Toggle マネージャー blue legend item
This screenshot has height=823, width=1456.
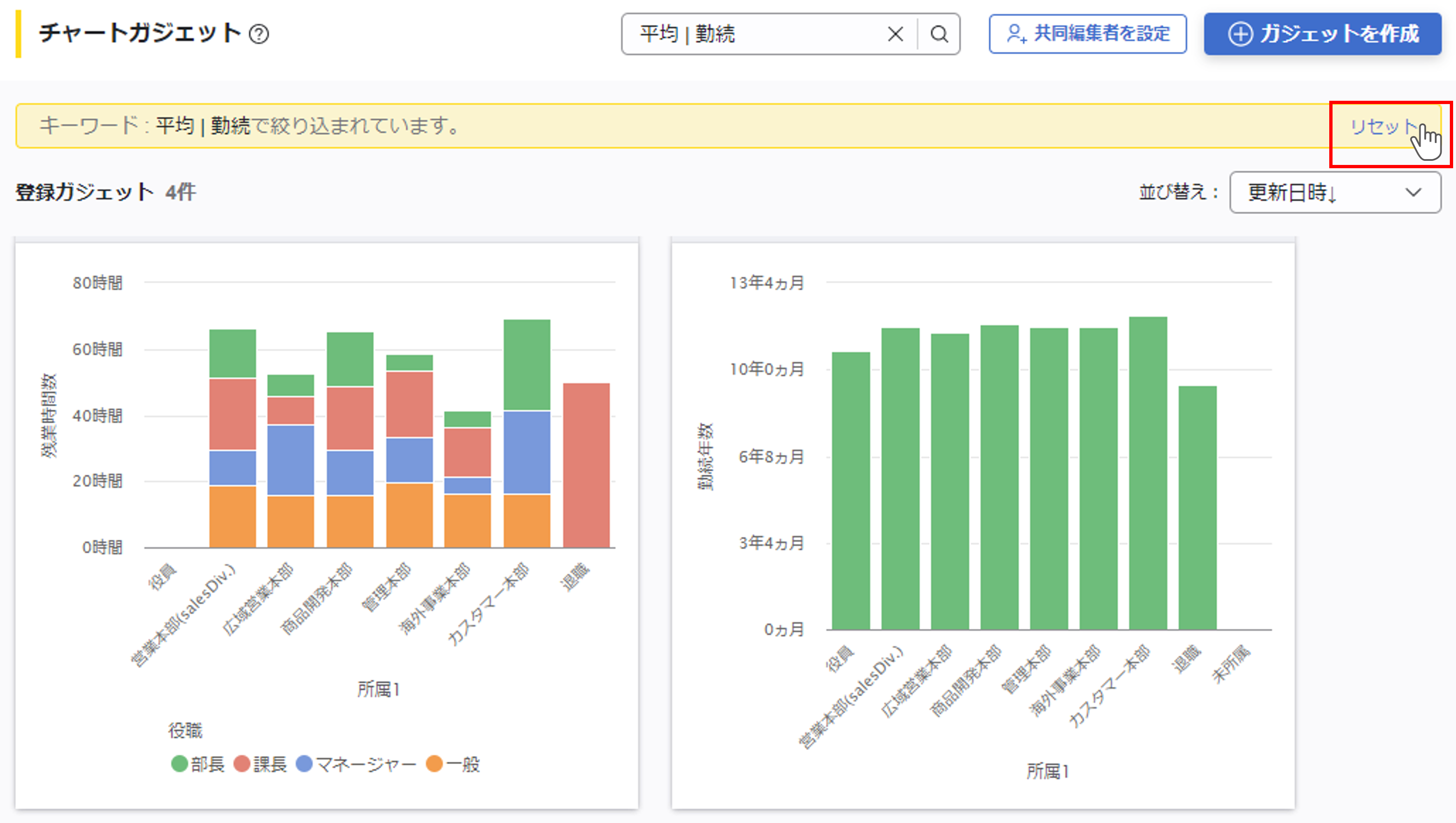click(x=356, y=764)
